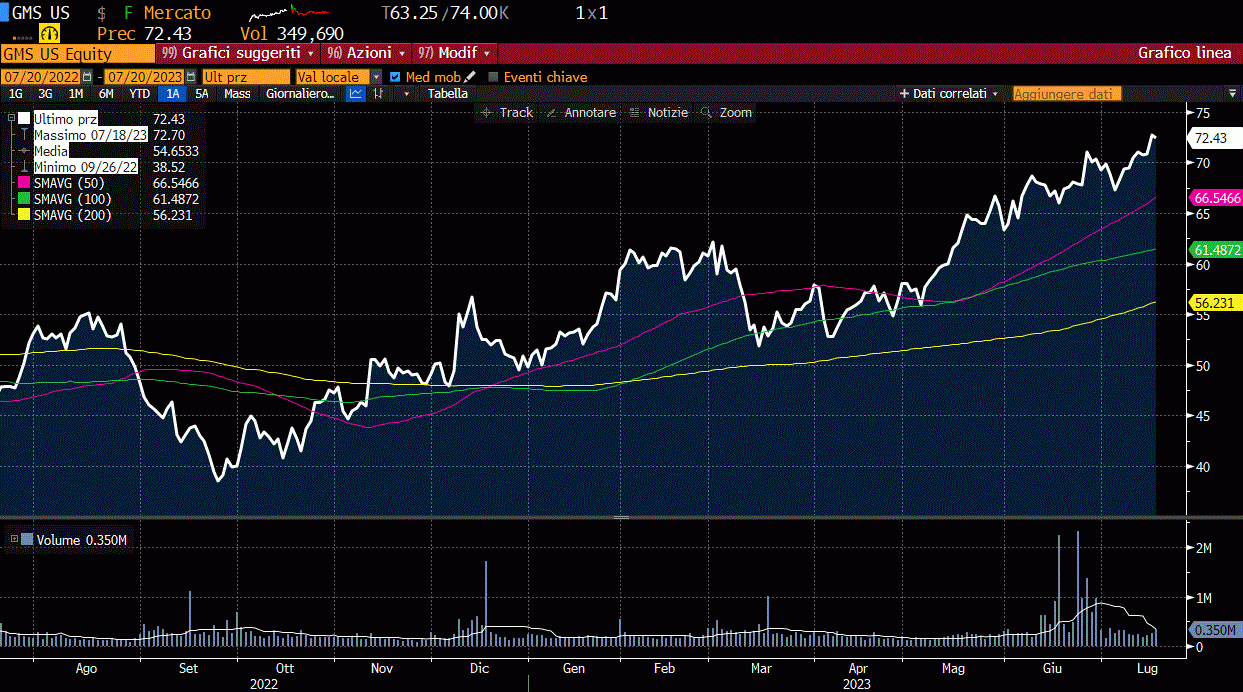Grab the divider handle between price and volume panels
The height and width of the screenshot is (692, 1243).
pos(621,517)
